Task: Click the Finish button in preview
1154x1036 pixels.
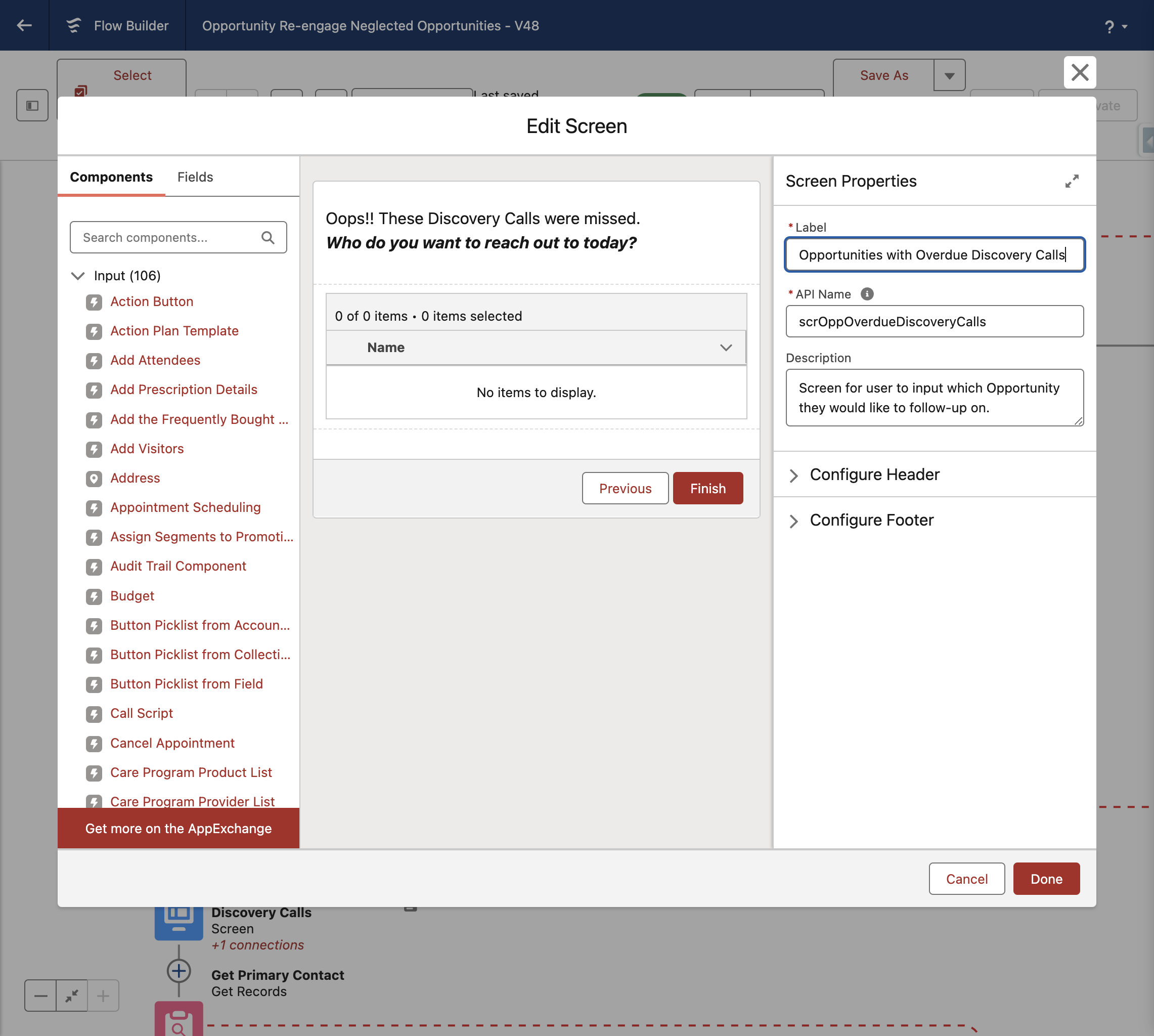Action: click(x=707, y=488)
